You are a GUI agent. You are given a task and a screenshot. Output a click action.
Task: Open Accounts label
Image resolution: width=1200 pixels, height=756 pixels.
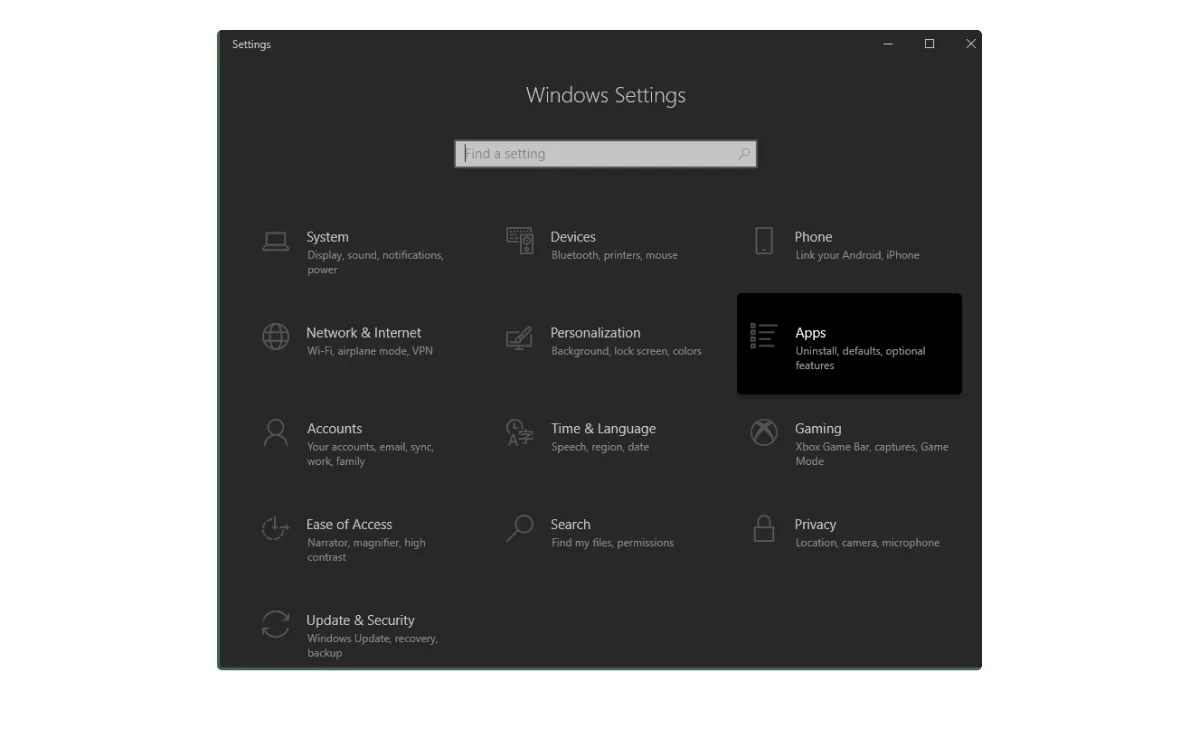(x=335, y=429)
